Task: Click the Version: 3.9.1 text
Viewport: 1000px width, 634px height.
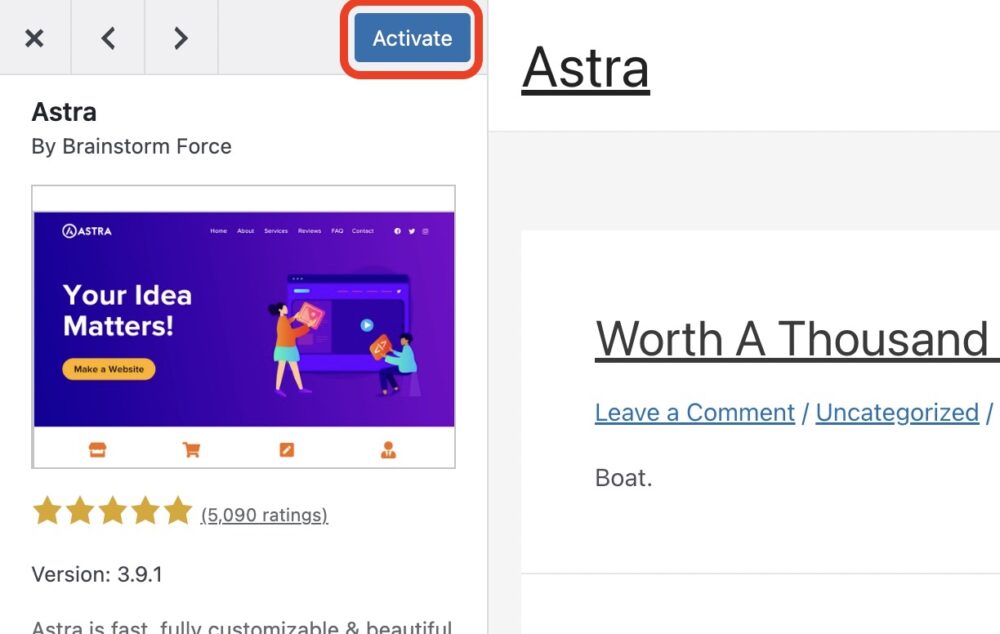Action: pos(97,574)
